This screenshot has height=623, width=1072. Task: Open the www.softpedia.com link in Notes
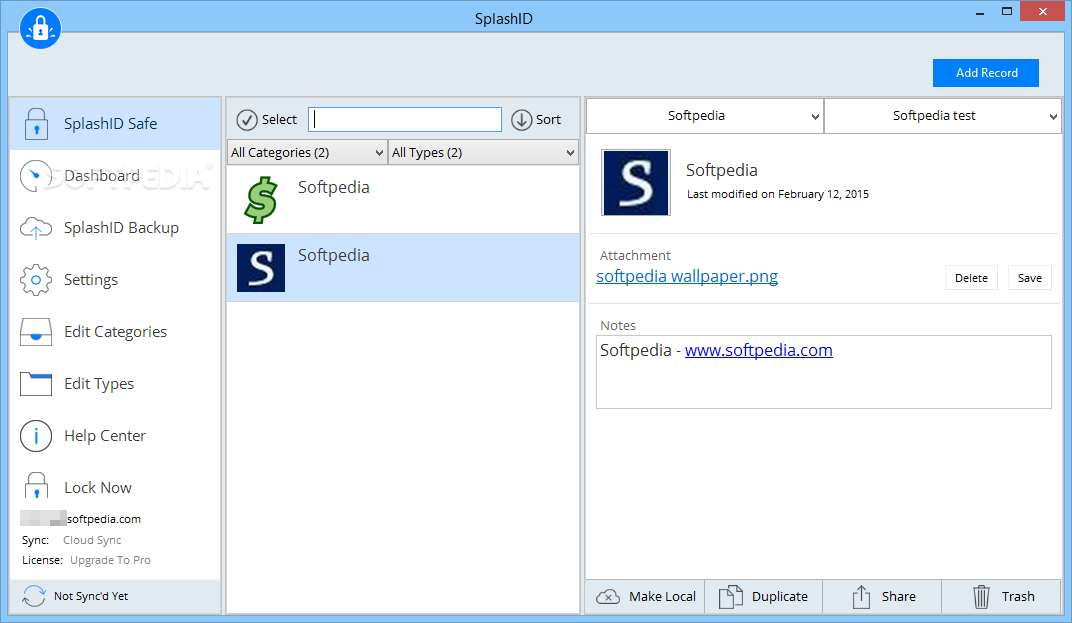[759, 350]
